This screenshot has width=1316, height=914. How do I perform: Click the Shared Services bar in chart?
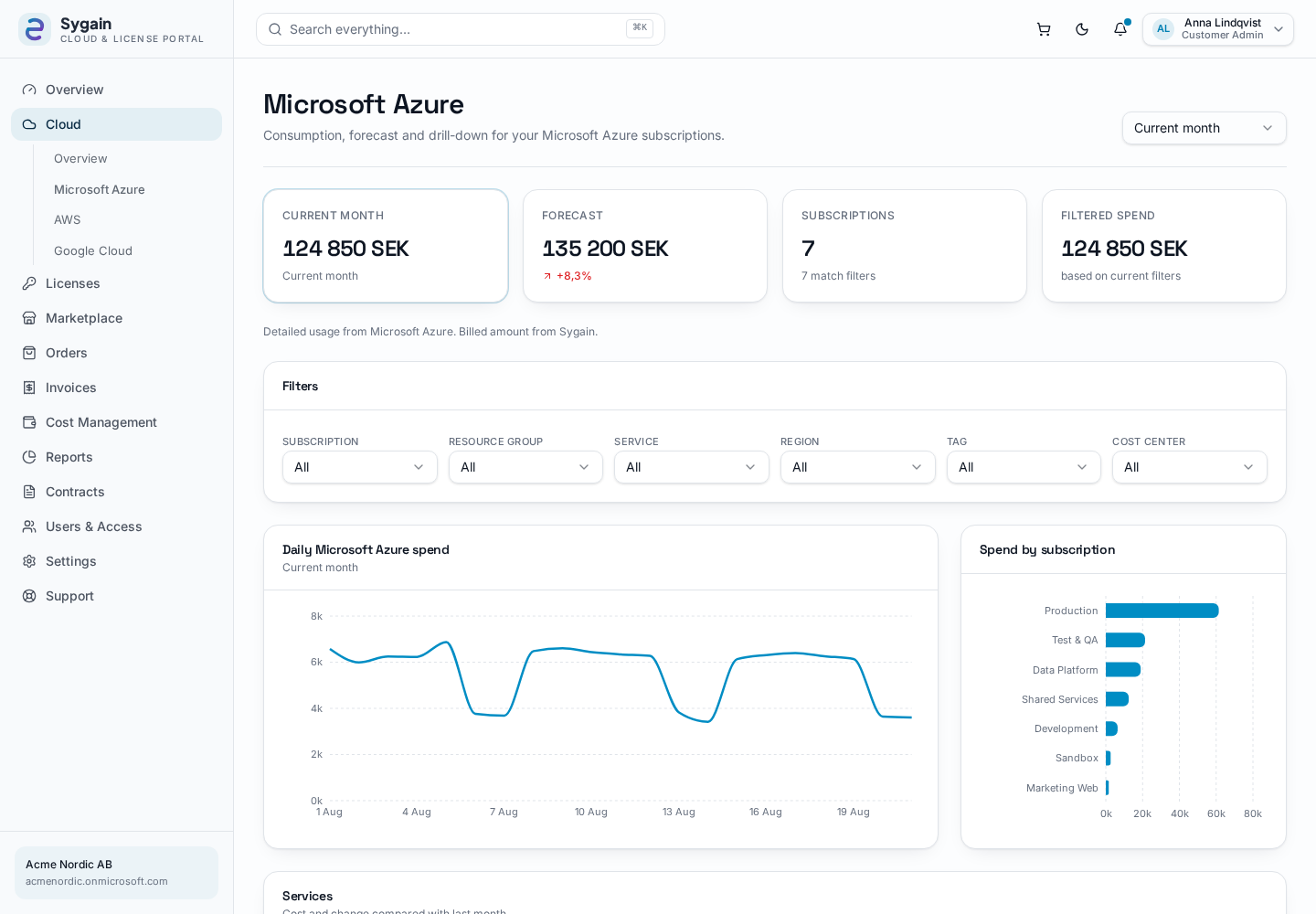tap(1117, 699)
